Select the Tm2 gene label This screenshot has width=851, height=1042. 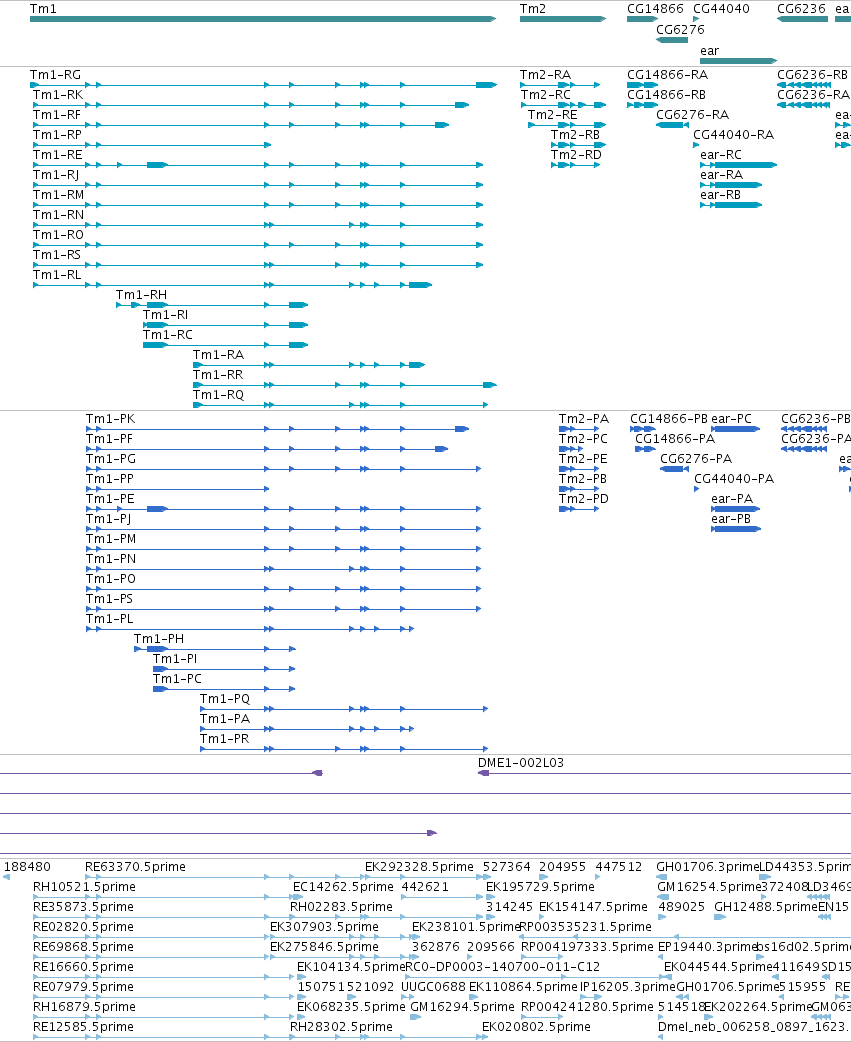(x=533, y=9)
